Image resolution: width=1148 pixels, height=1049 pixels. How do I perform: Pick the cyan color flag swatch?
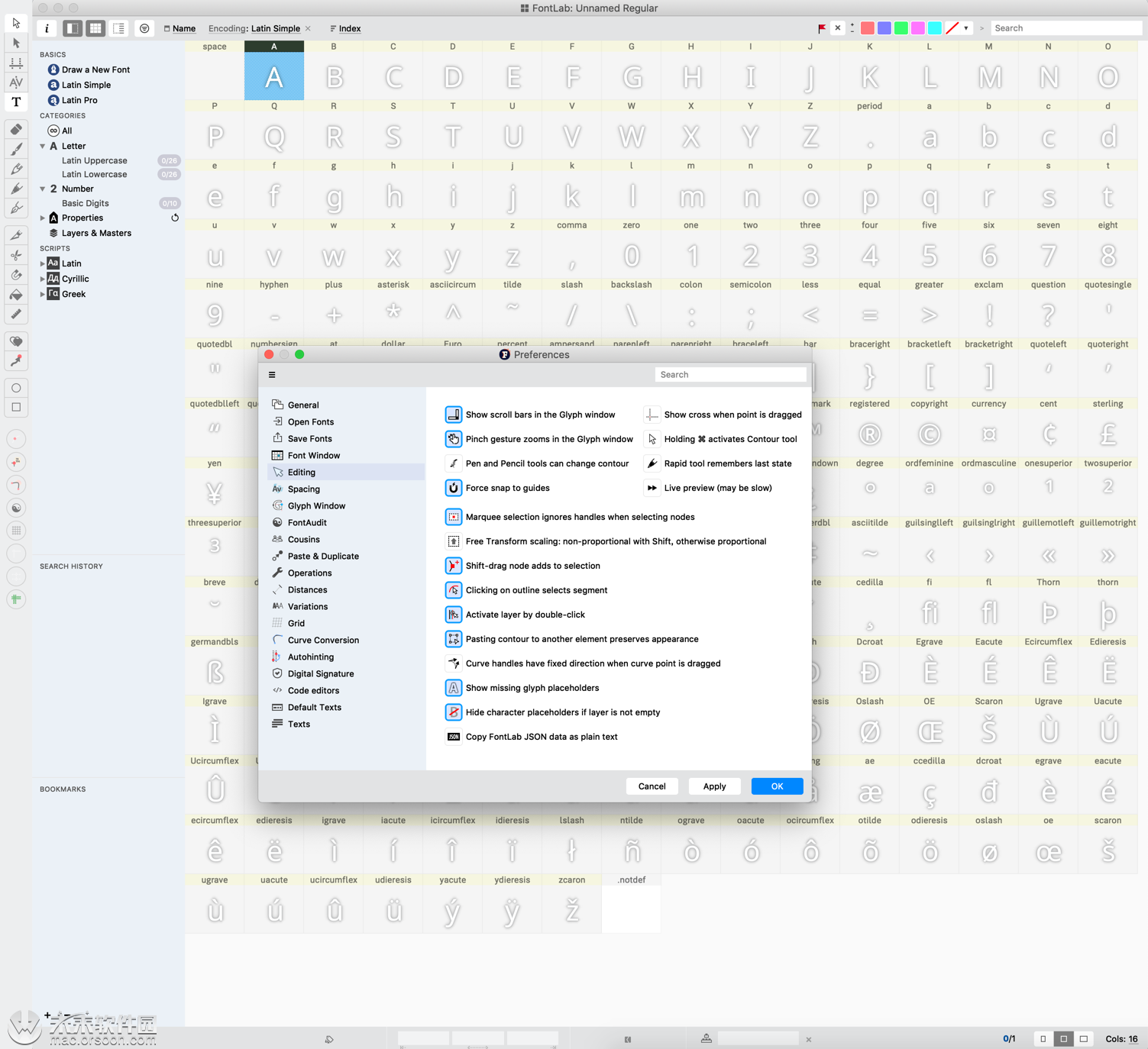click(935, 28)
